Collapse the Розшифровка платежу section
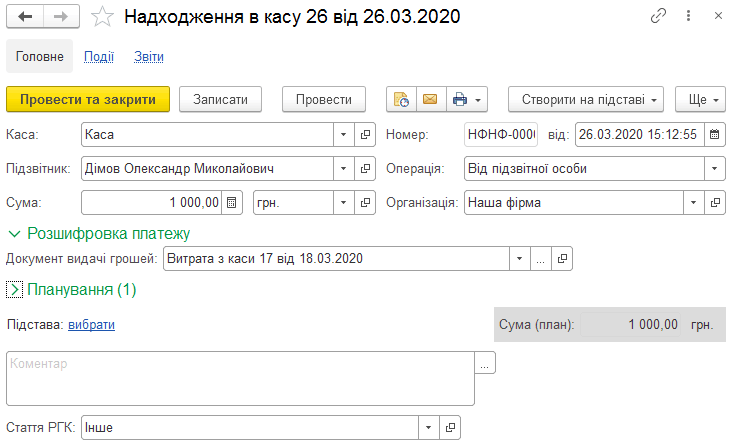Viewport: 732px width, 445px height. click(14, 234)
